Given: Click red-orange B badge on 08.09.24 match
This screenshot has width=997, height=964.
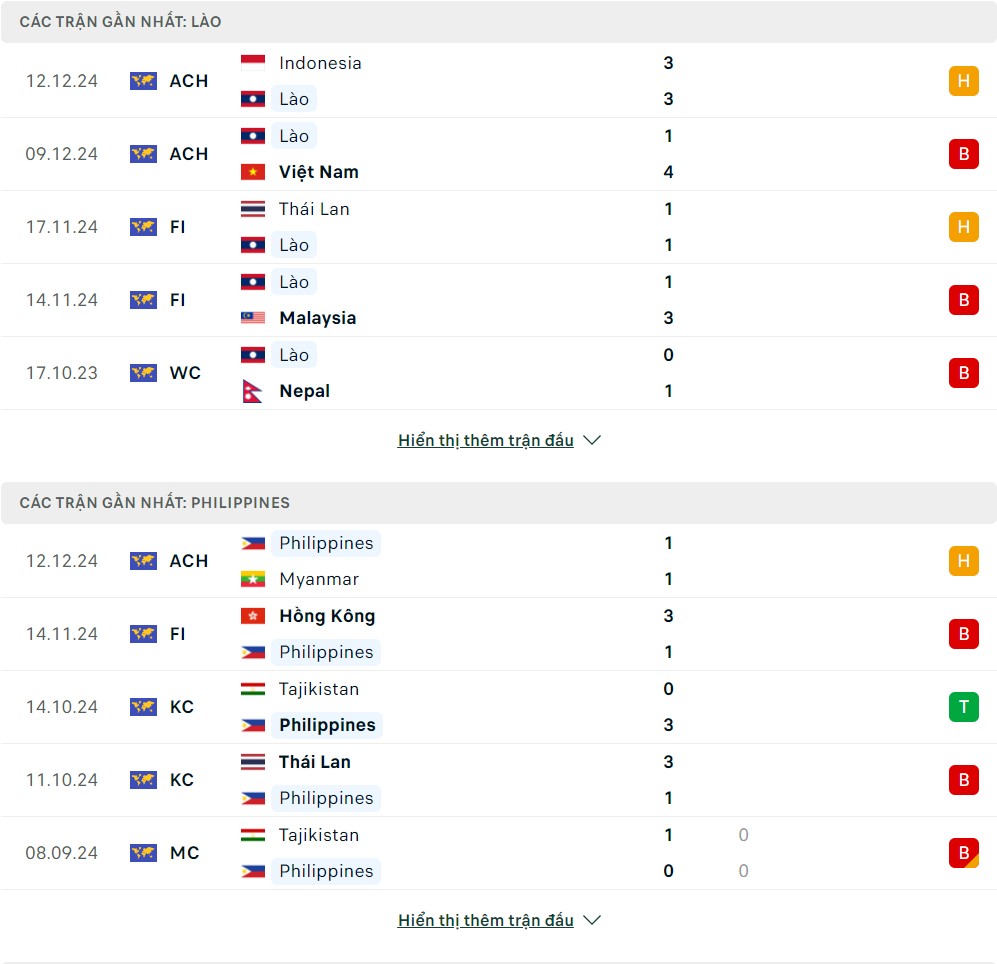Looking at the screenshot, I should coord(963,853).
